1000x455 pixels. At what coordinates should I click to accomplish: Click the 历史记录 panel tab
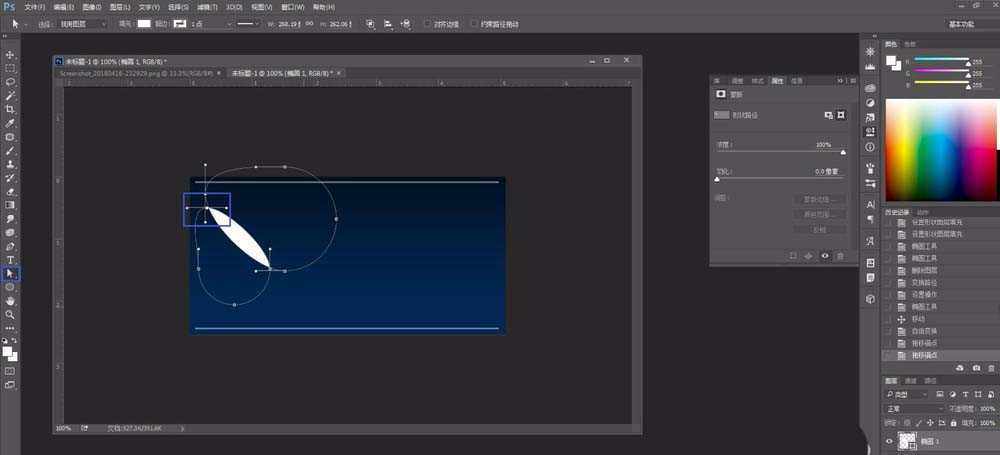pyautogui.click(x=899, y=212)
